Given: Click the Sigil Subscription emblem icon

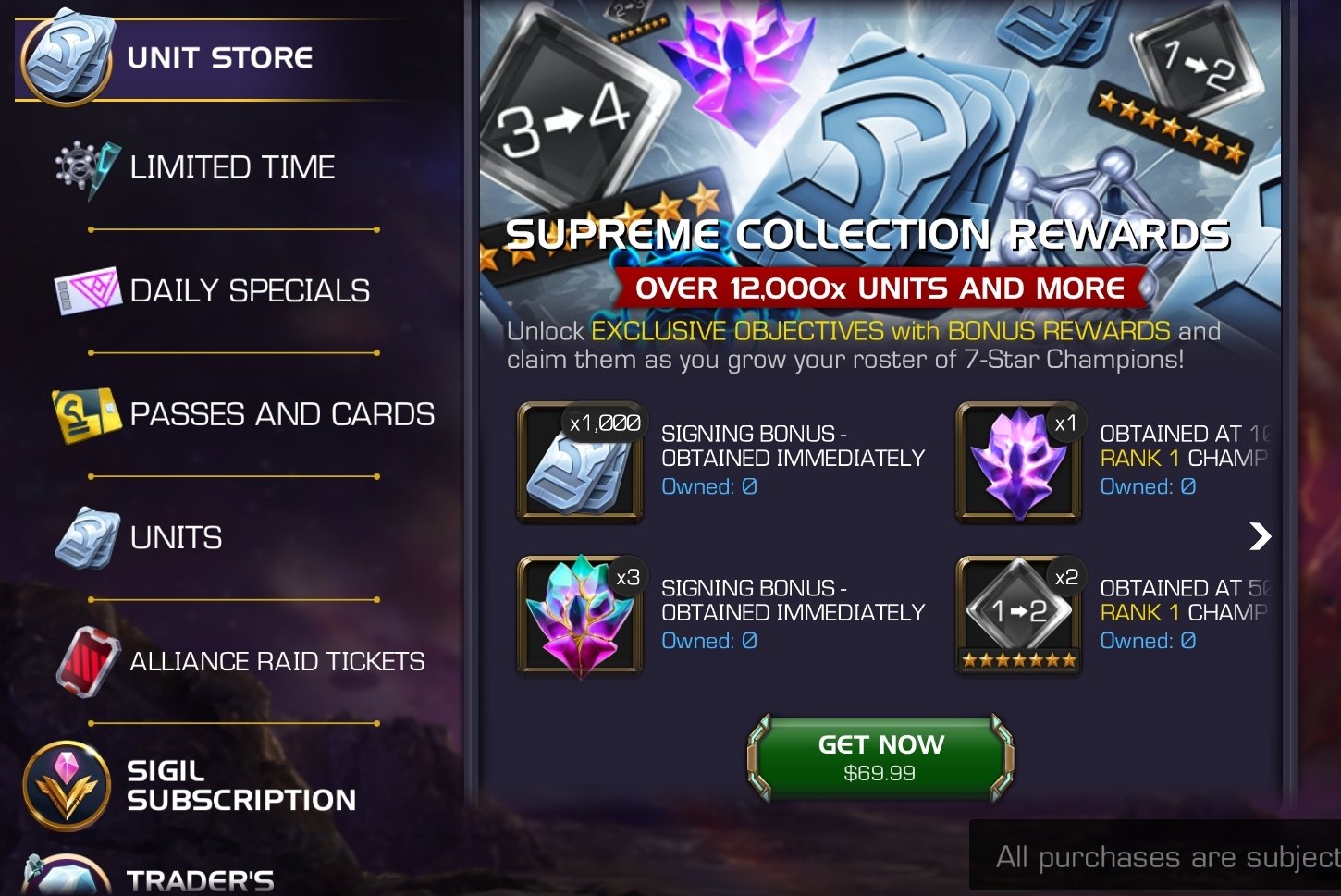Looking at the screenshot, I should [x=67, y=785].
